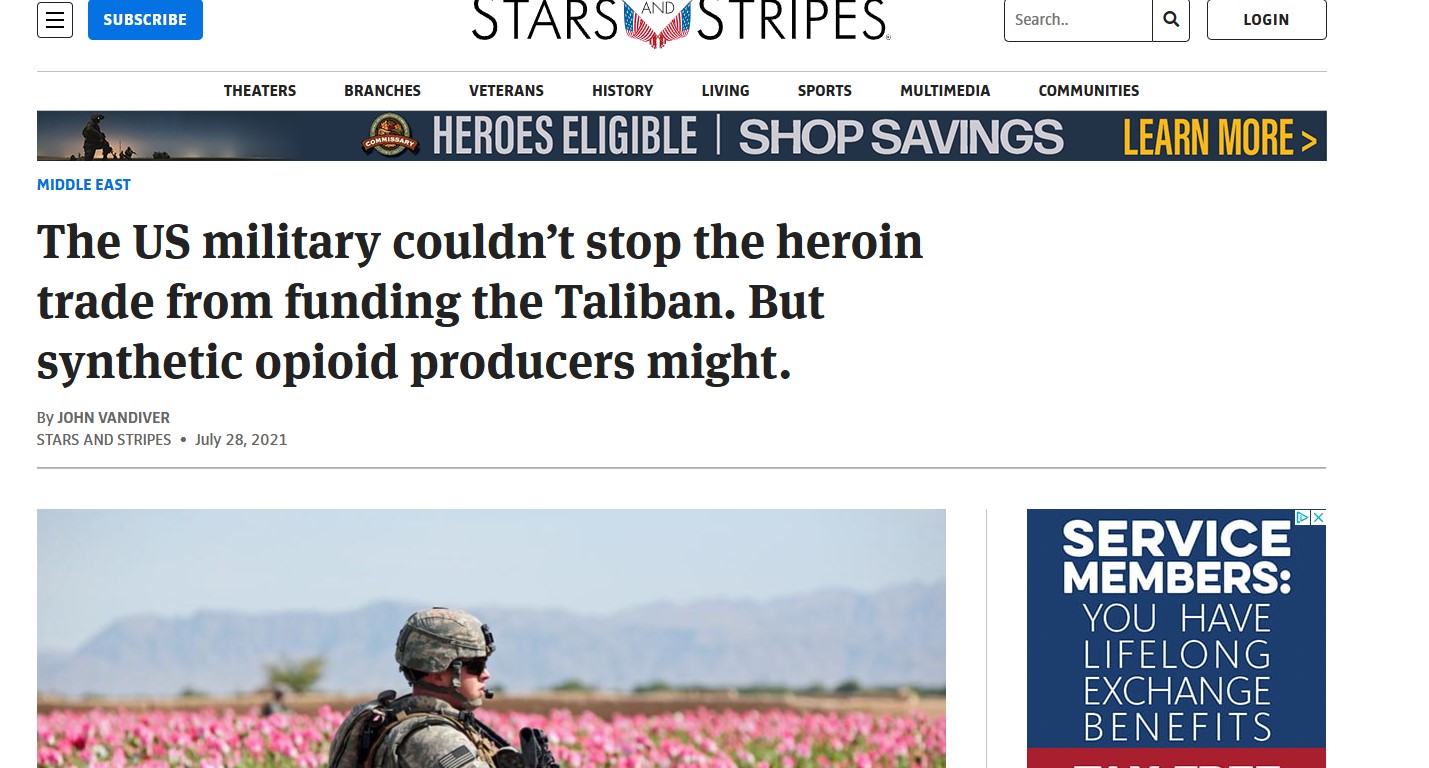Close the Service Members ad
The height and width of the screenshot is (768, 1429).
coord(1318,517)
